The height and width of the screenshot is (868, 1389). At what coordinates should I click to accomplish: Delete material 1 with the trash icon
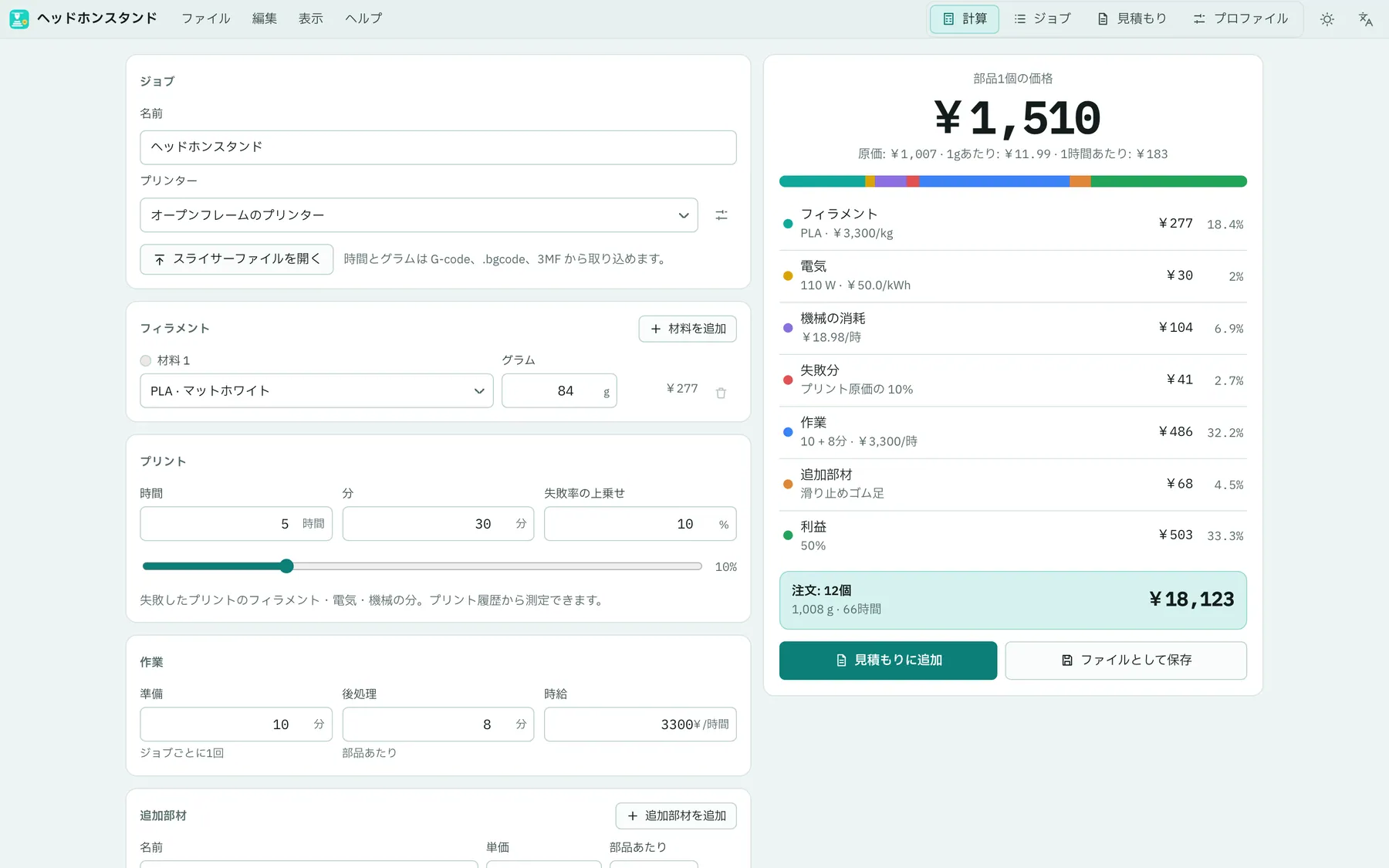point(721,393)
